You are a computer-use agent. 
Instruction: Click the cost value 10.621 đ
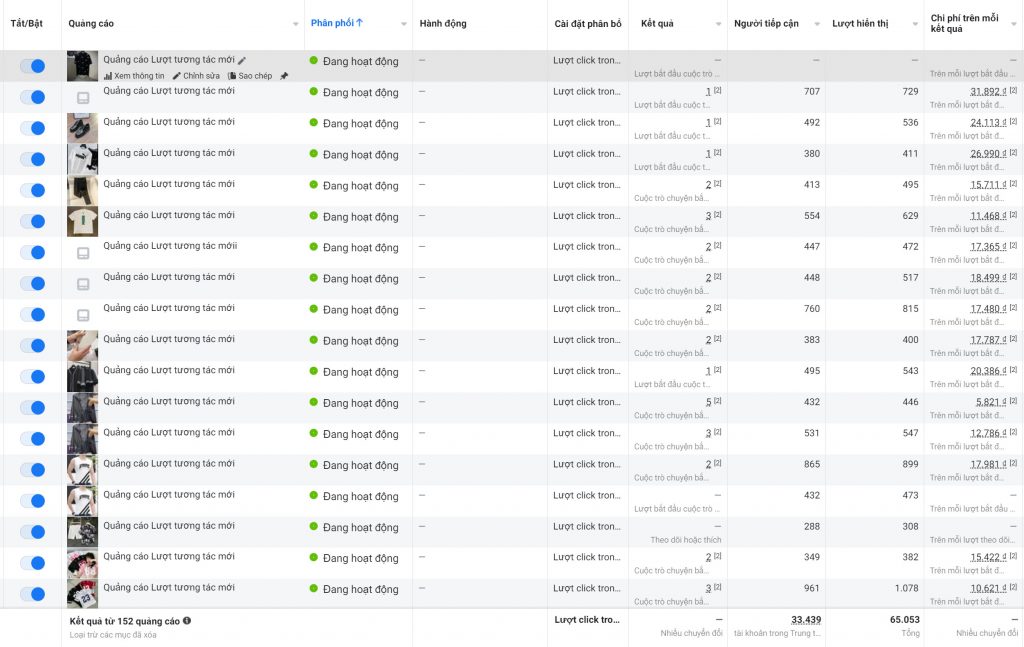[x=988, y=588]
